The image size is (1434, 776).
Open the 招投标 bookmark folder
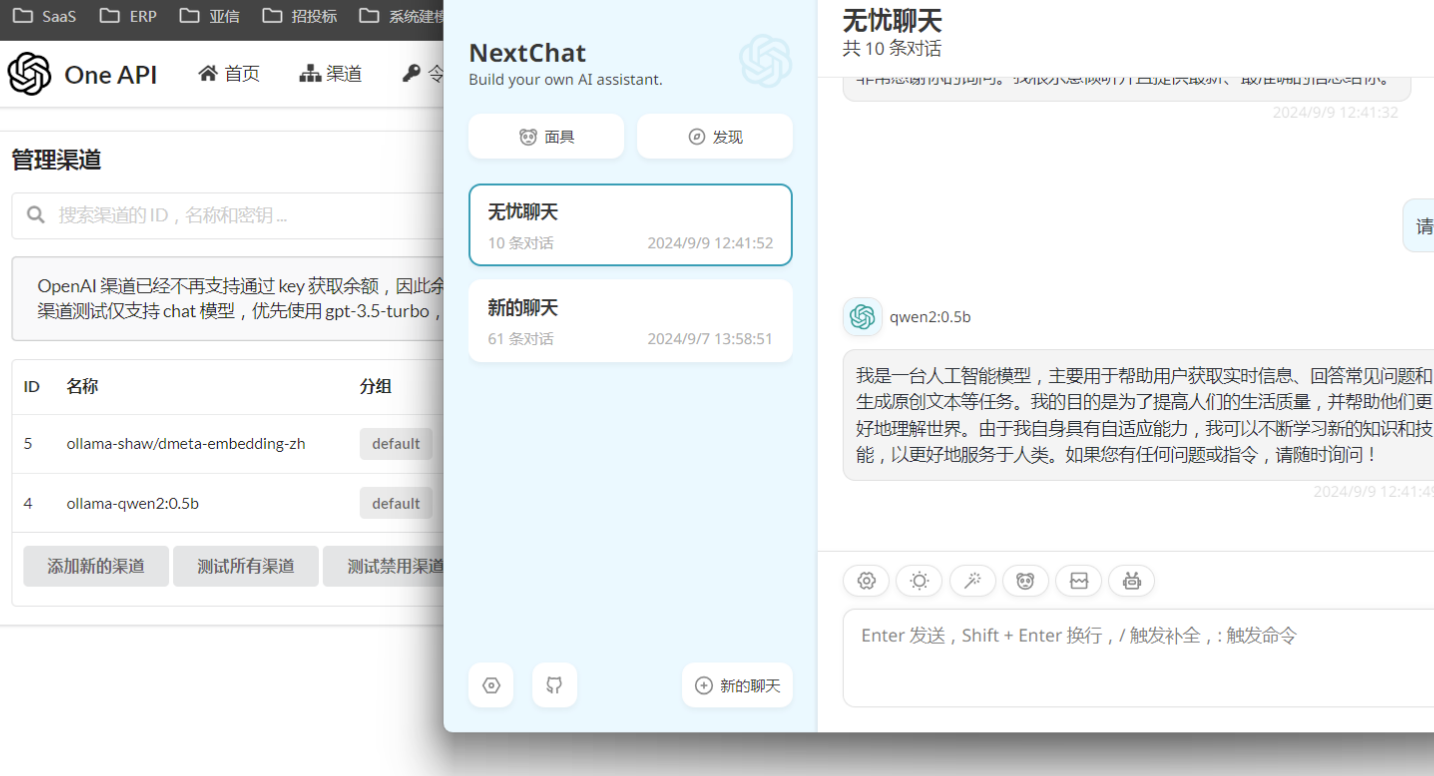(x=300, y=16)
